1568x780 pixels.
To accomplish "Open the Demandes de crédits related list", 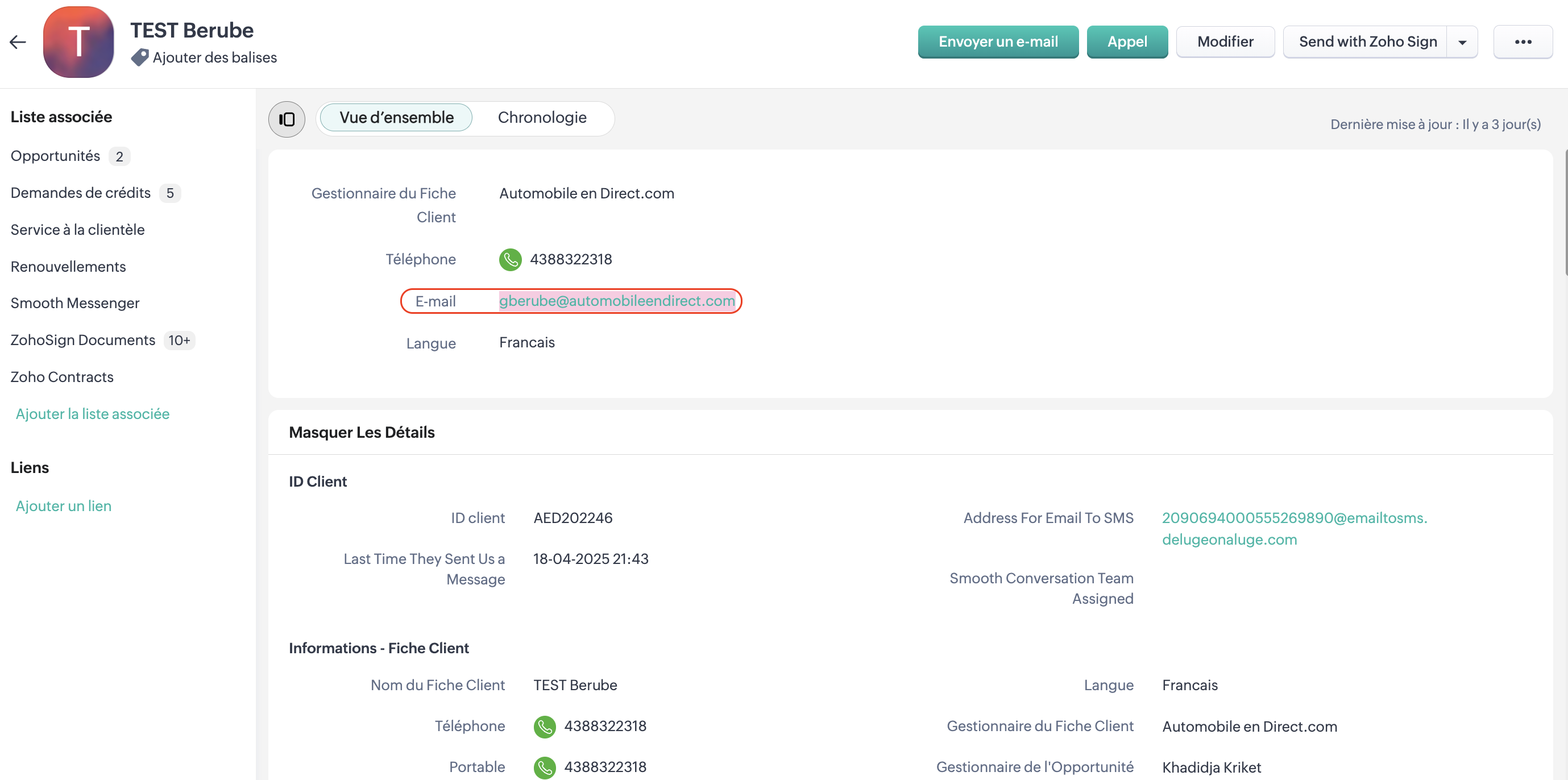I will pos(80,193).
